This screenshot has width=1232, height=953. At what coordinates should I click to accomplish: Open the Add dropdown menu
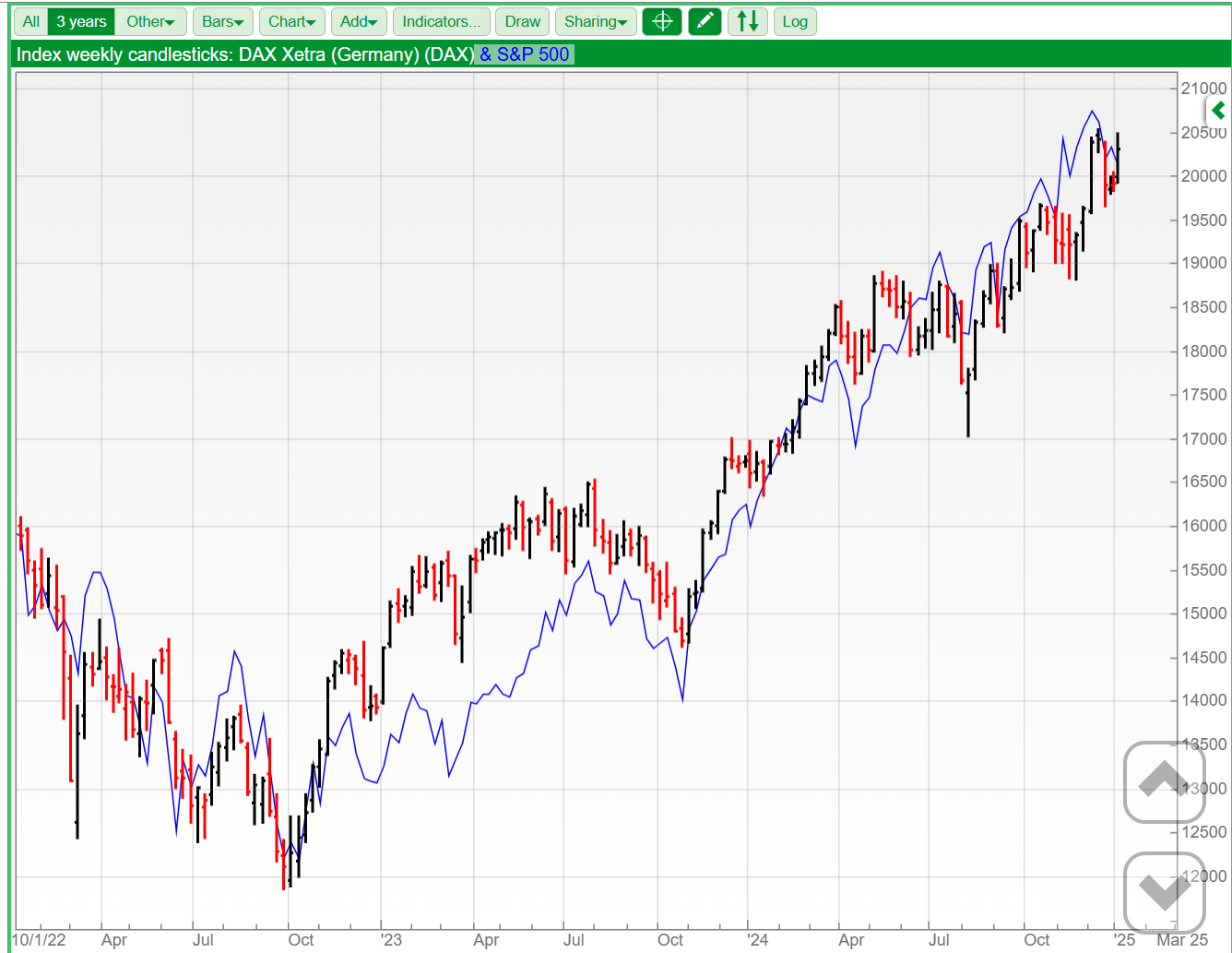[x=359, y=21]
